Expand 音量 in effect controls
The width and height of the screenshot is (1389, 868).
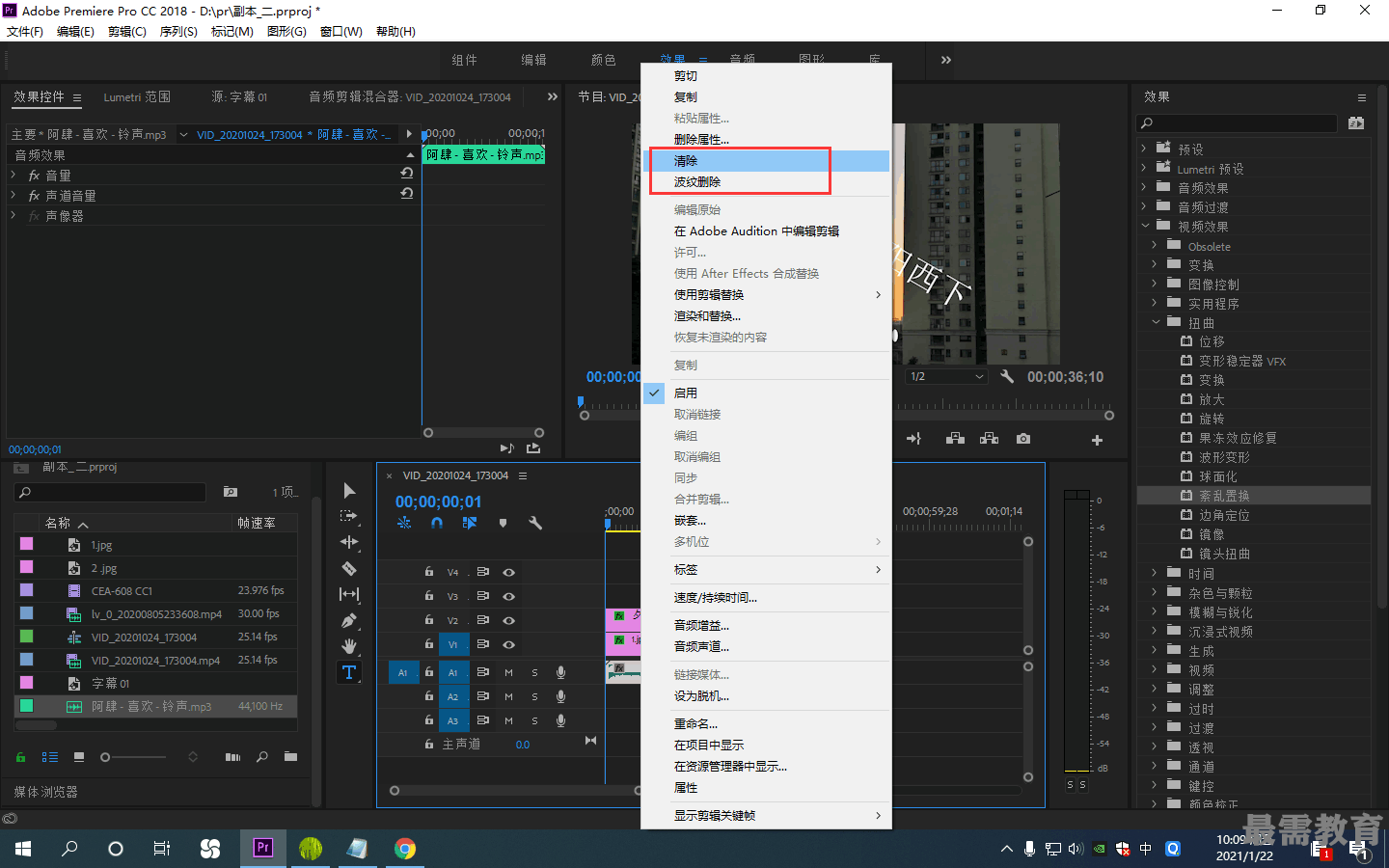click(x=14, y=175)
